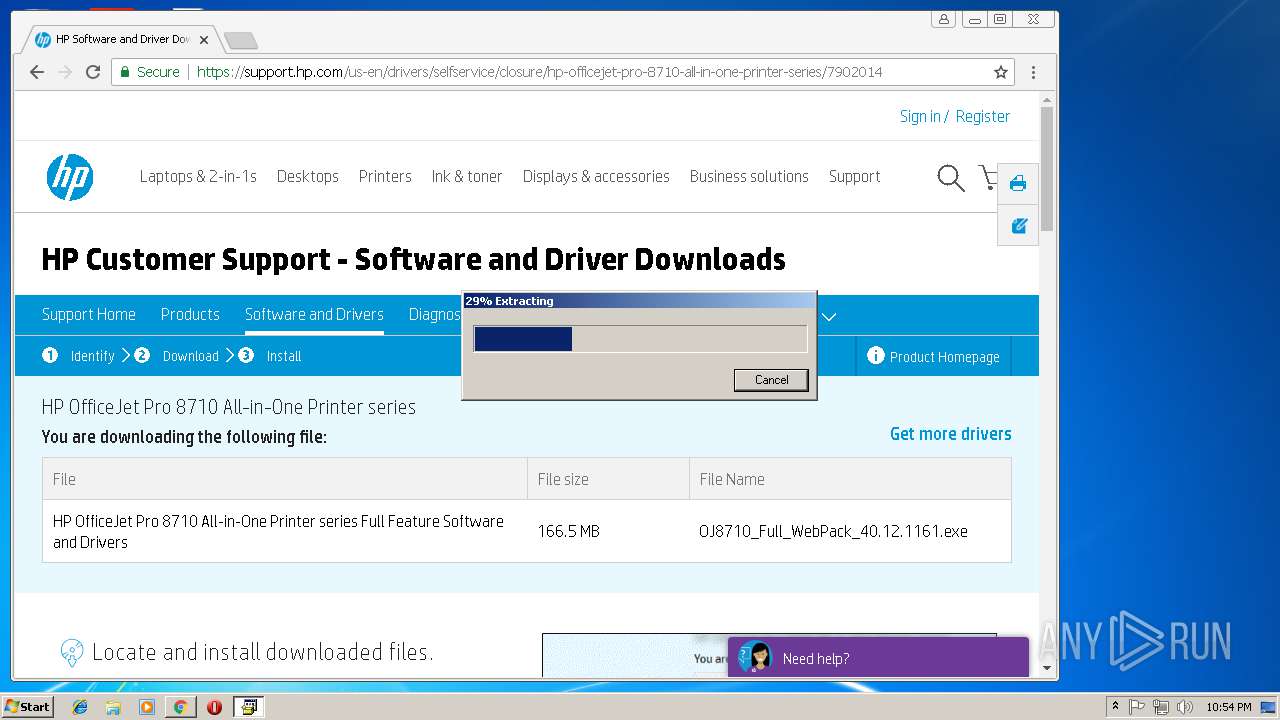
Task: Reload the page with the refresh icon
Action: [93, 72]
